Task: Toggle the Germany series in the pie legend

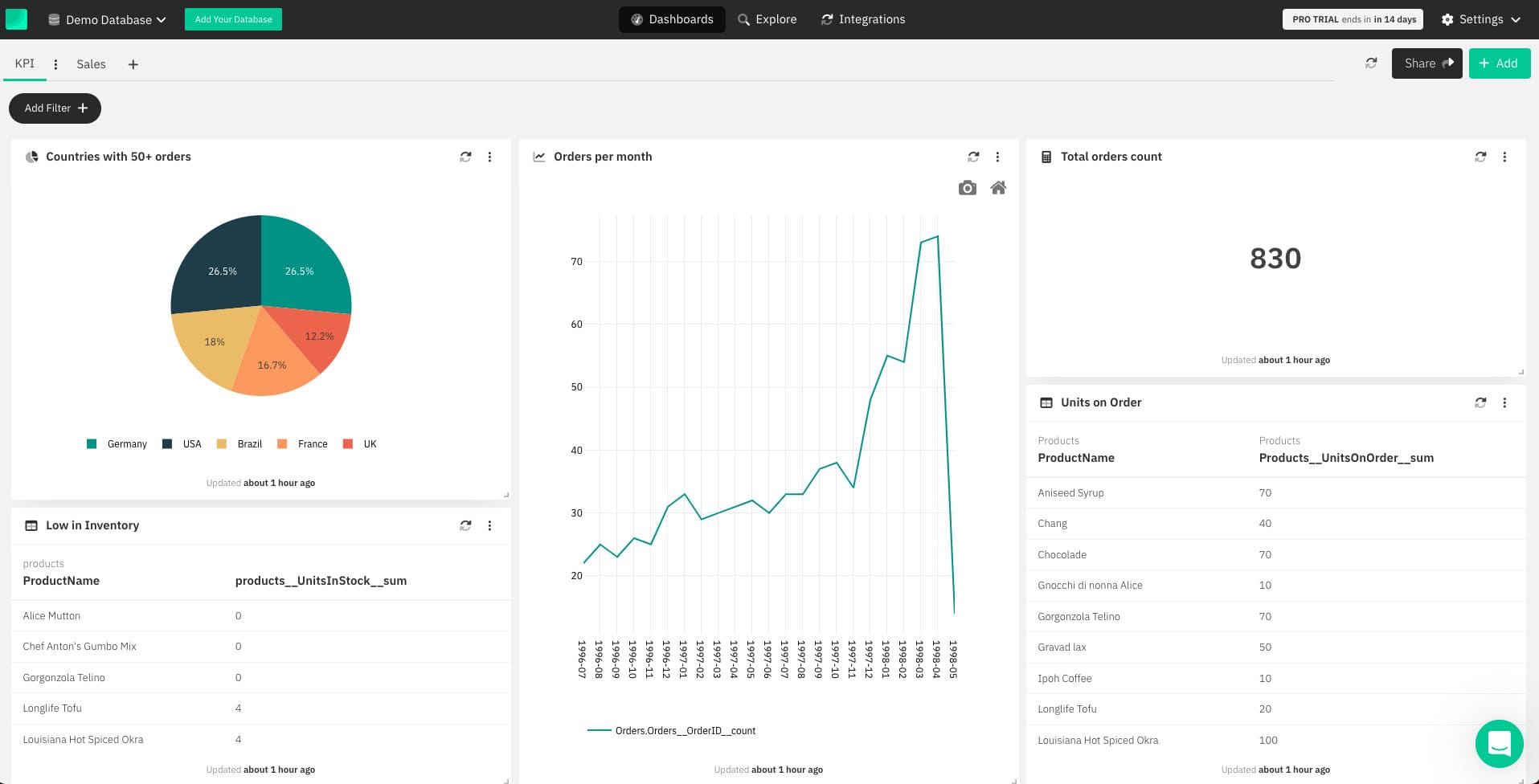Action: tap(116, 443)
